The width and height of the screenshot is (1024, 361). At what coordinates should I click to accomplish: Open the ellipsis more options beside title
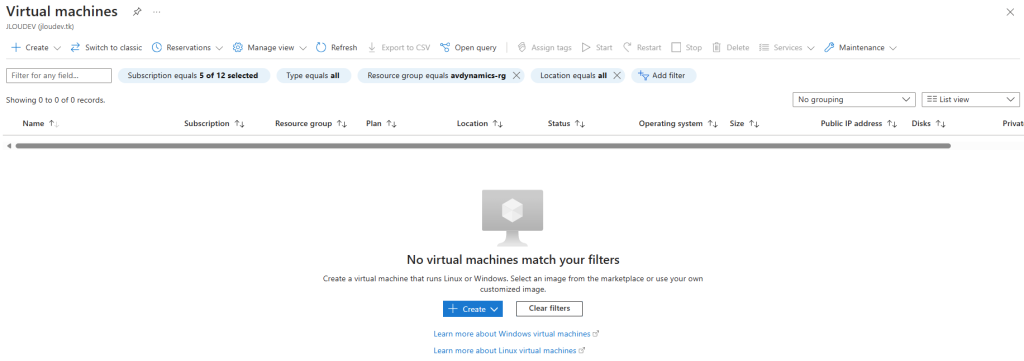tap(157, 12)
